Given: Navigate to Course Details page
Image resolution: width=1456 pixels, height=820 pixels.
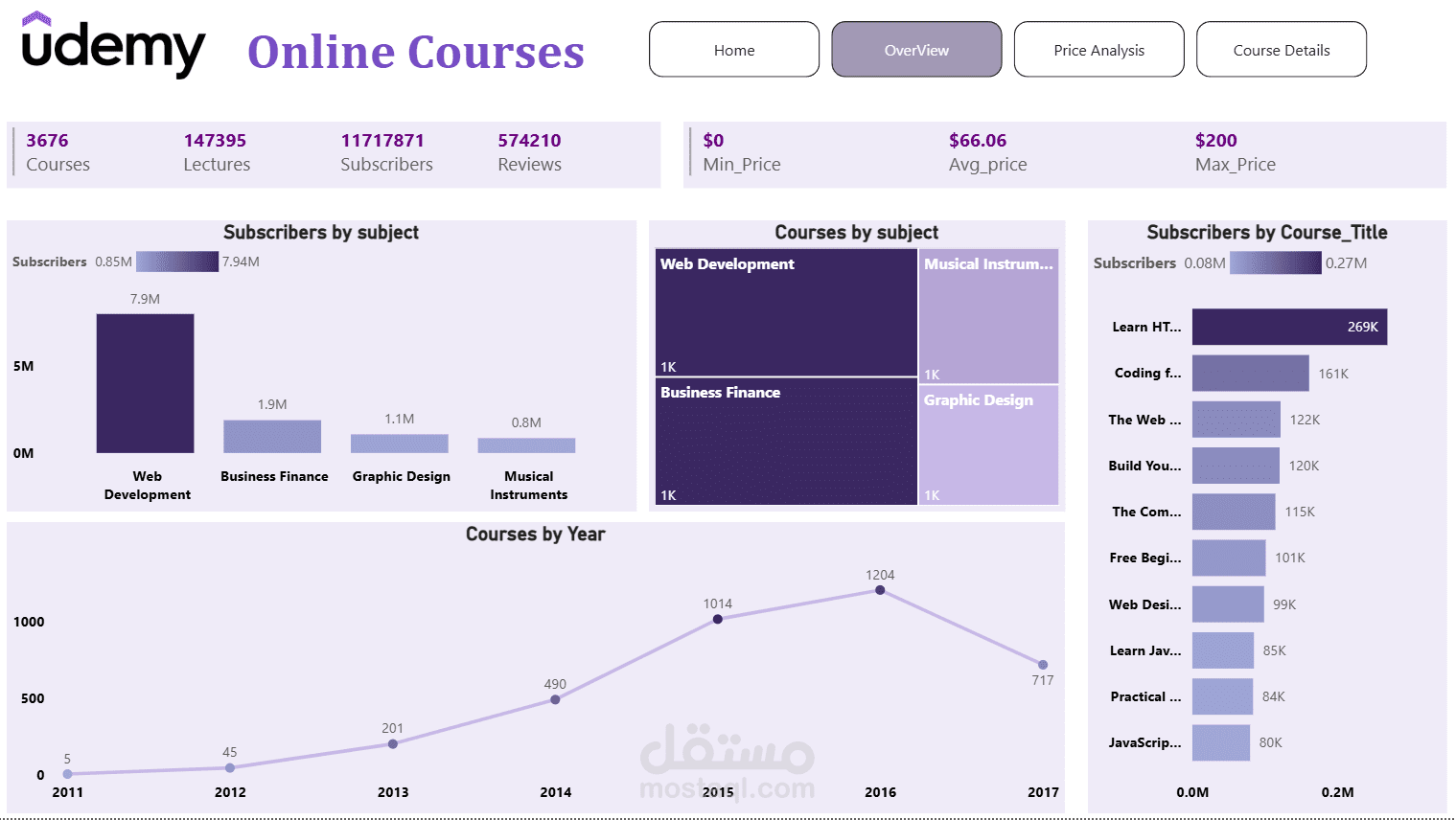Looking at the screenshot, I should click(x=1281, y=49).
